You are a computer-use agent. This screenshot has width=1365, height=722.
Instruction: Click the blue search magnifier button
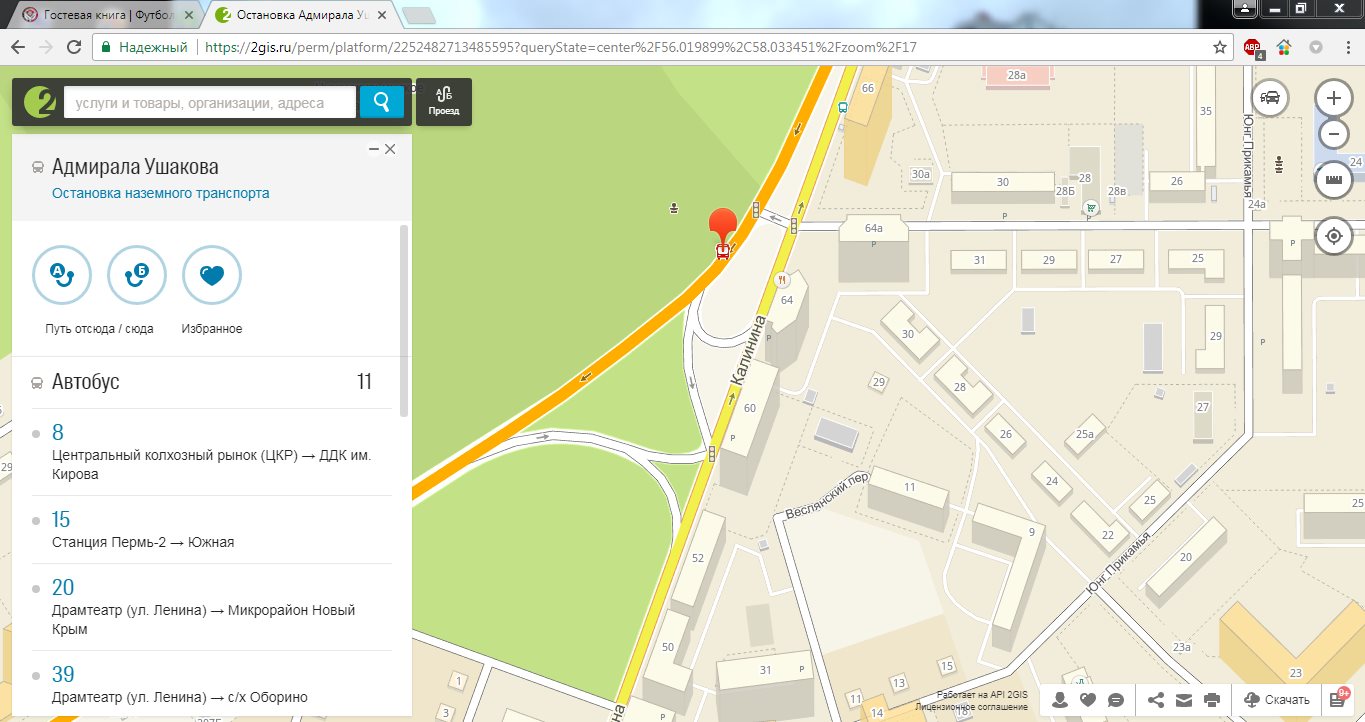coord(381,102)
